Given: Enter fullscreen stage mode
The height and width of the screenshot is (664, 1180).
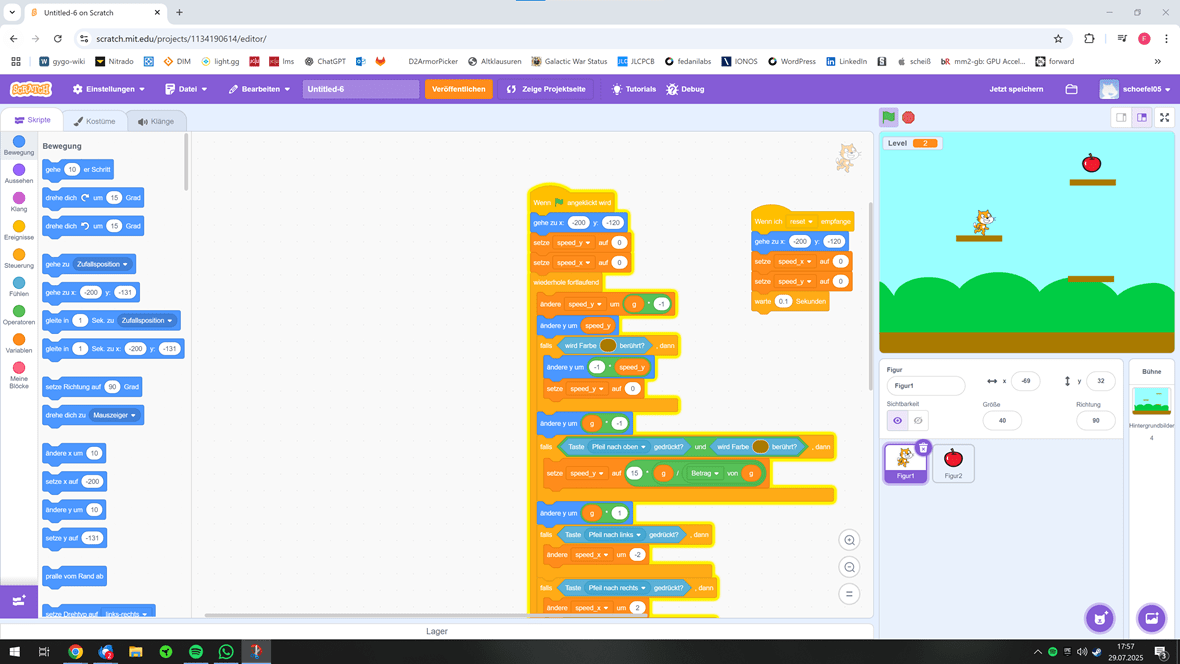Looking at the screenshot, I should pyautogui.click(x=1164, y=117).
